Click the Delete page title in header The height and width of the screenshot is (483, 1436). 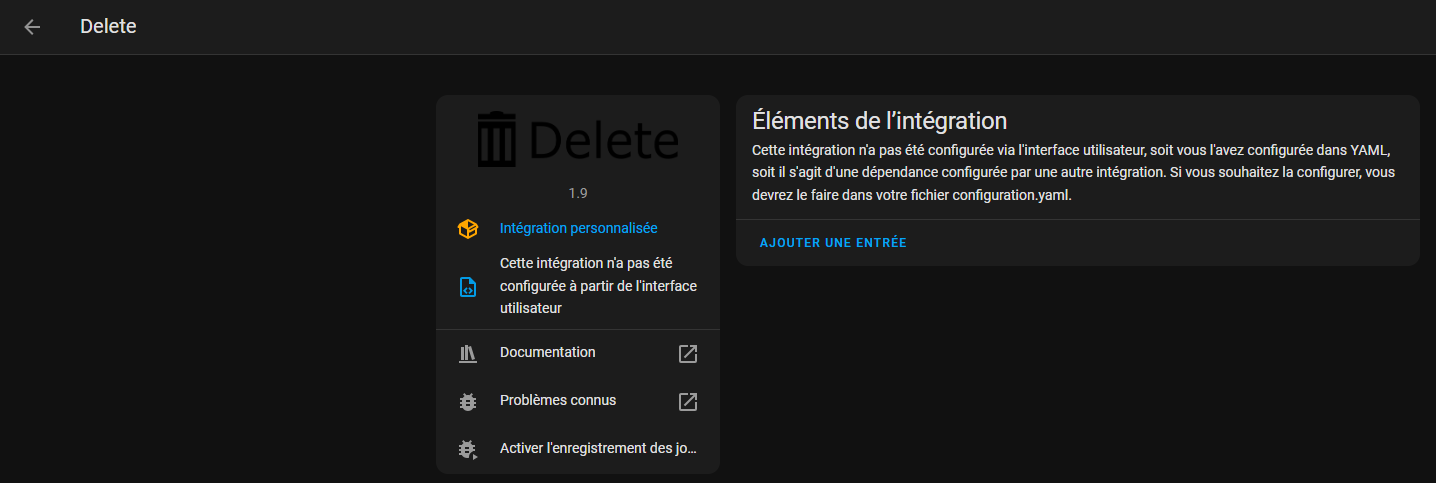[108, 27]
